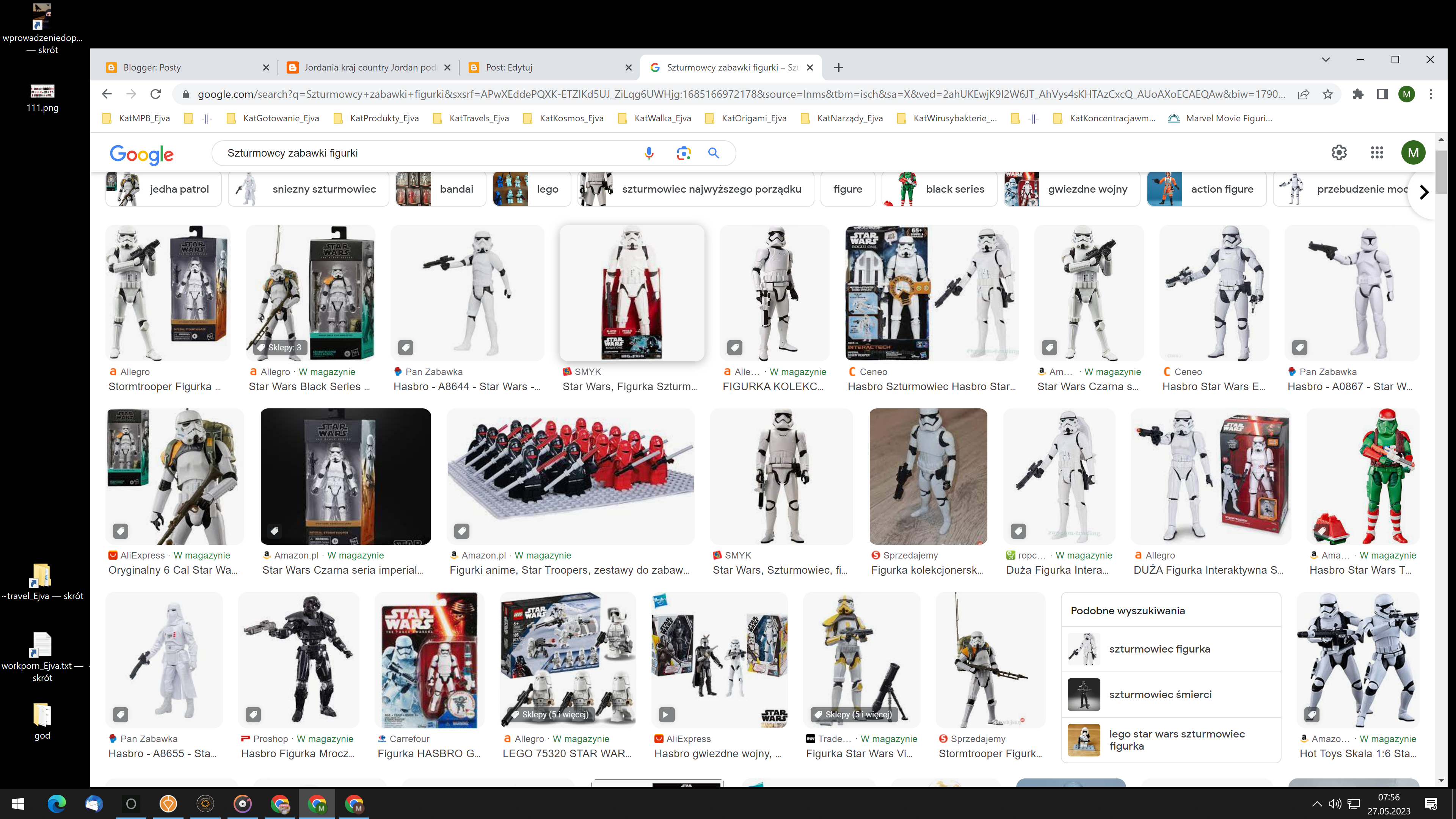Filter by bandai chip
The width and height of the screenshot is (1456, 819).
(440, 189)
